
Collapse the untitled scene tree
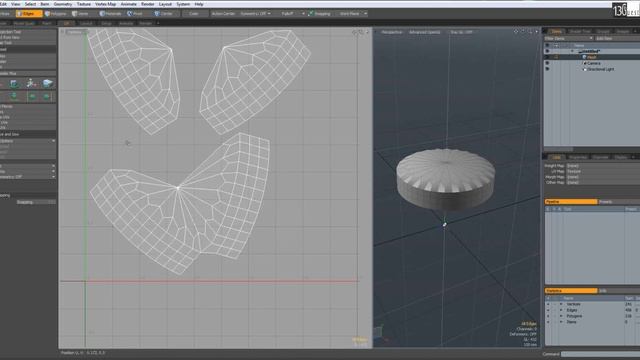coord(572,51)
